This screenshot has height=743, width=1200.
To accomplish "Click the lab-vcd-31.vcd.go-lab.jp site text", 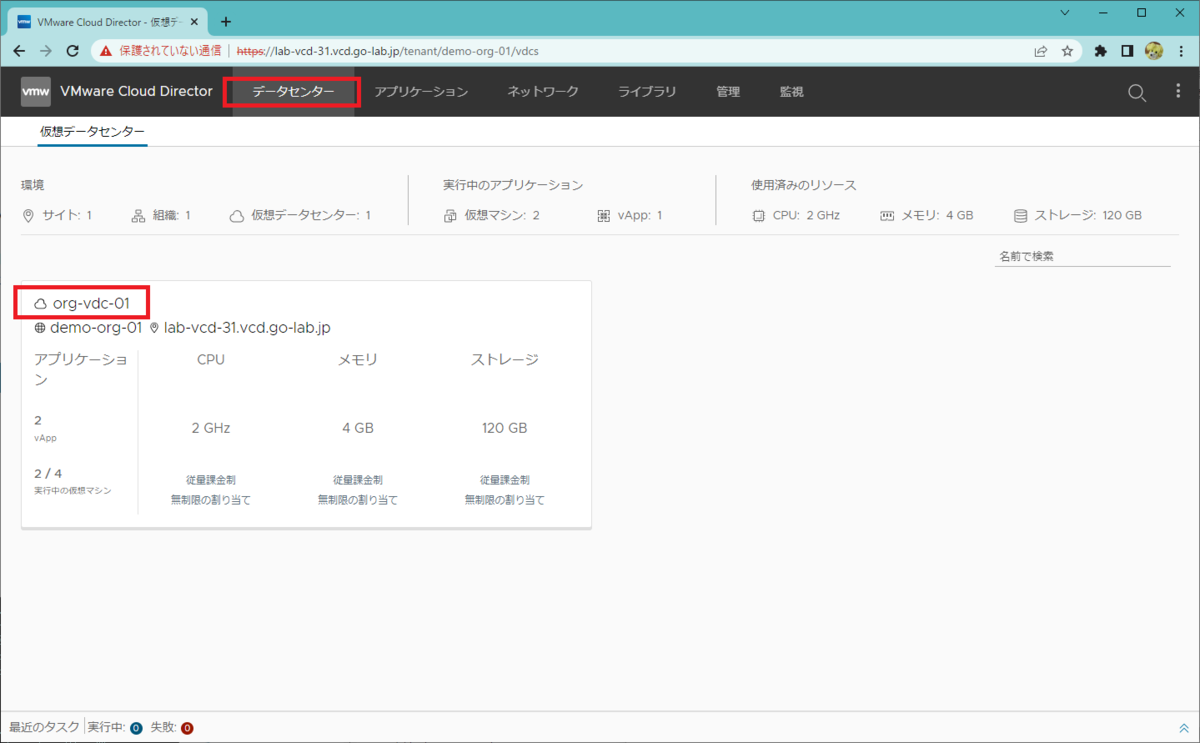I will click(247, 327).
